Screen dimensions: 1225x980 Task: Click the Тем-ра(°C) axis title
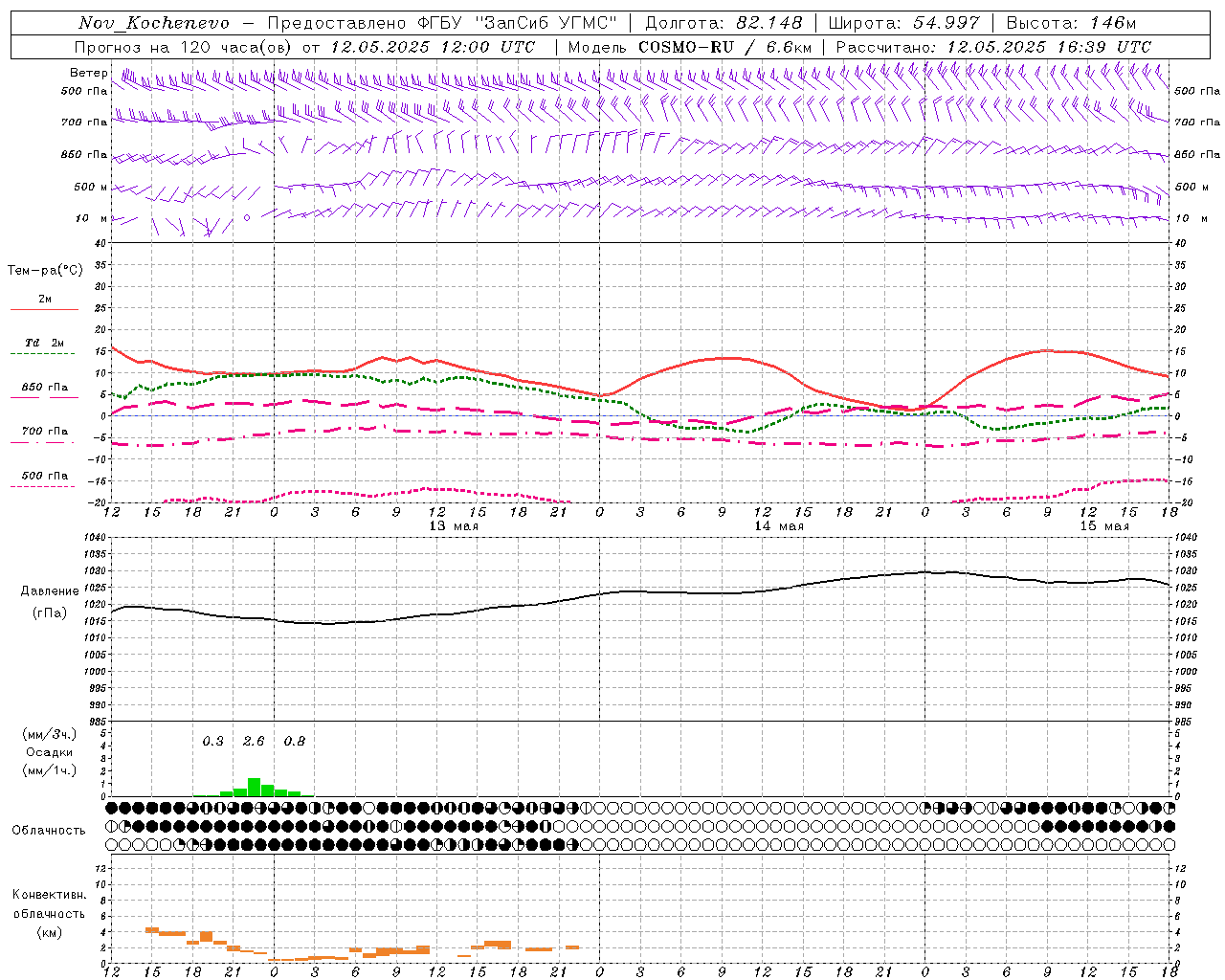pos(45,271)
